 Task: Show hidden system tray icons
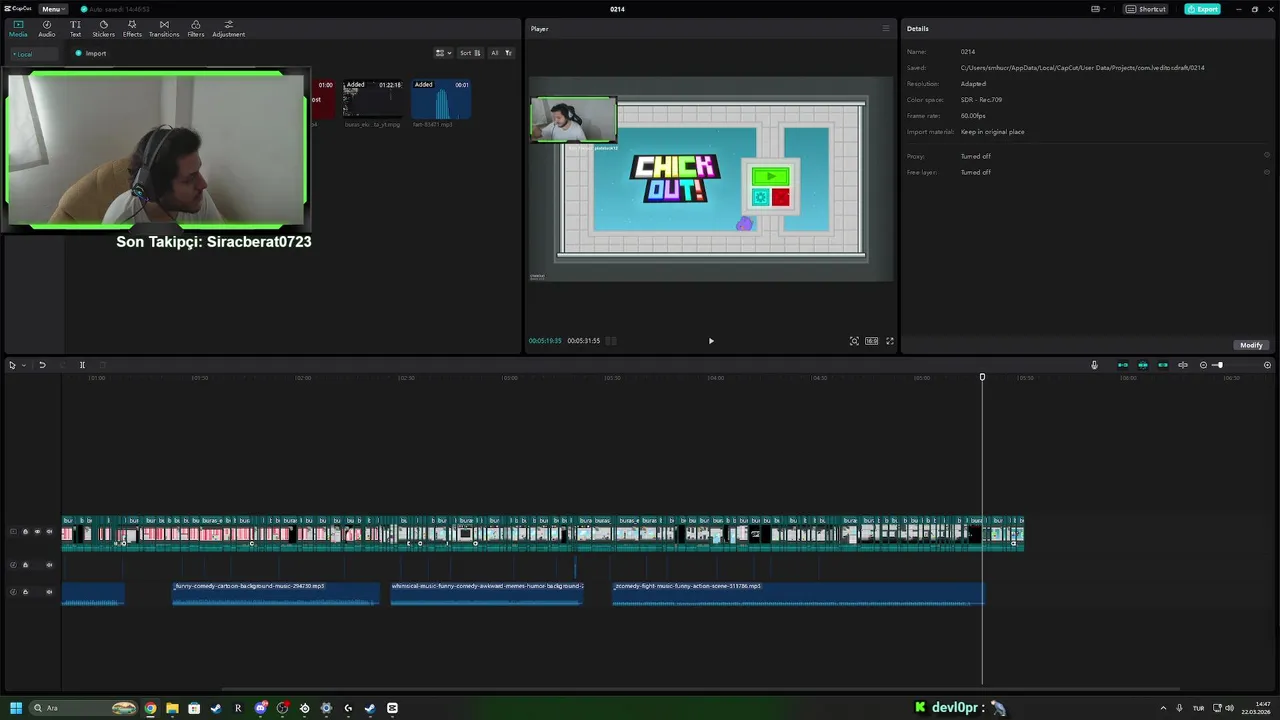(x=1163, y=708)
